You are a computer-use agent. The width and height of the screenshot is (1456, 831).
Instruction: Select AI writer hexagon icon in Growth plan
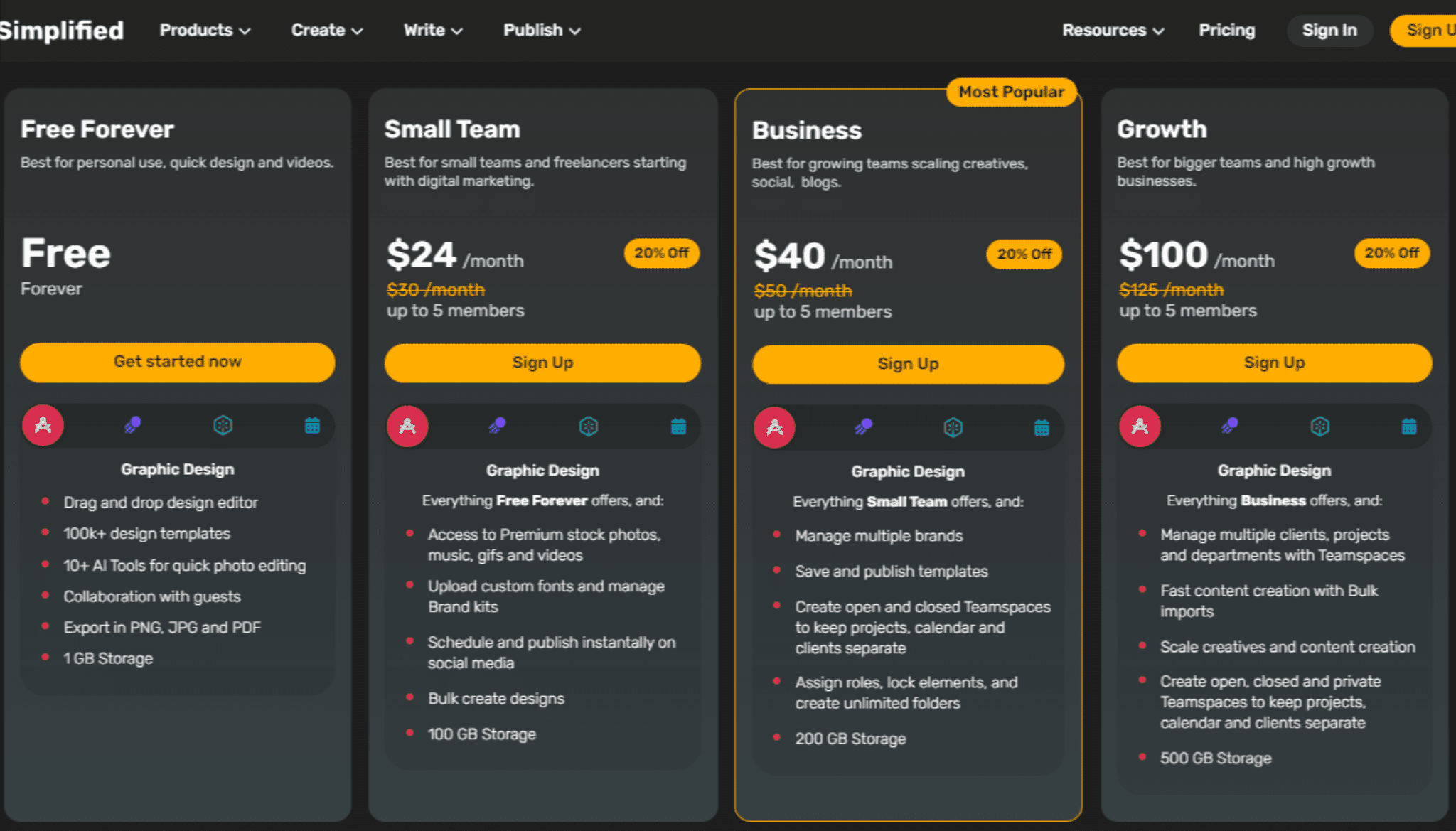pyautogui.click(x=1320, y=426)
